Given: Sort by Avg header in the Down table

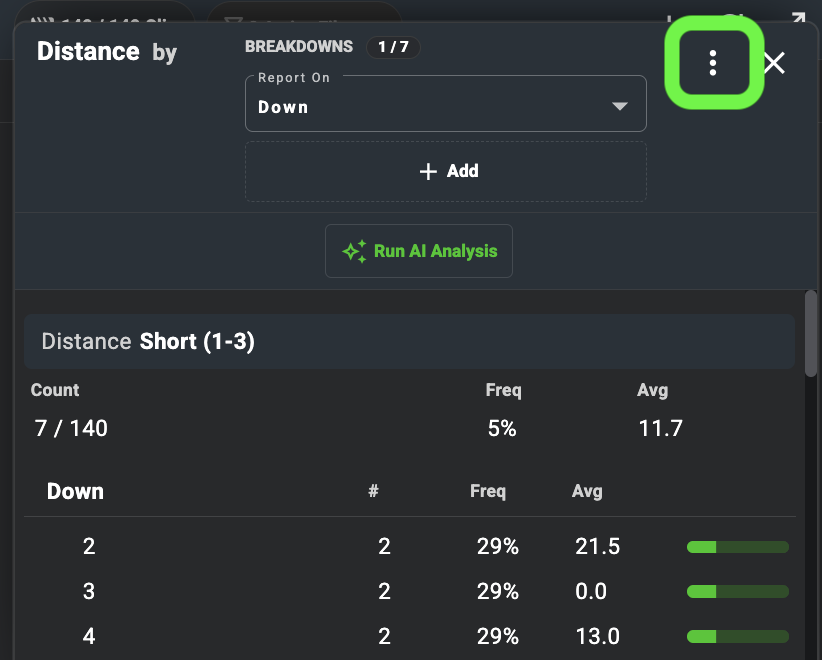Looking at the screenshot, I should point(587,491).
